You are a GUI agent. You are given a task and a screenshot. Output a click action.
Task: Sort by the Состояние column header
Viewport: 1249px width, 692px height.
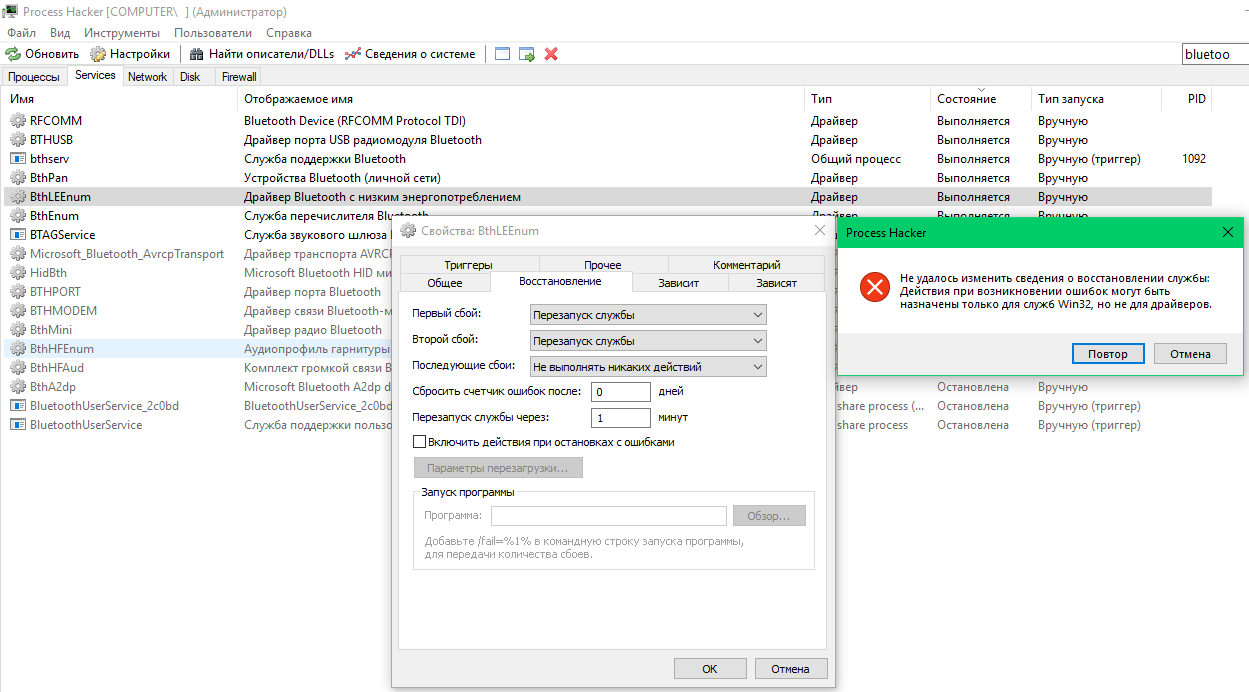(981, 99)
